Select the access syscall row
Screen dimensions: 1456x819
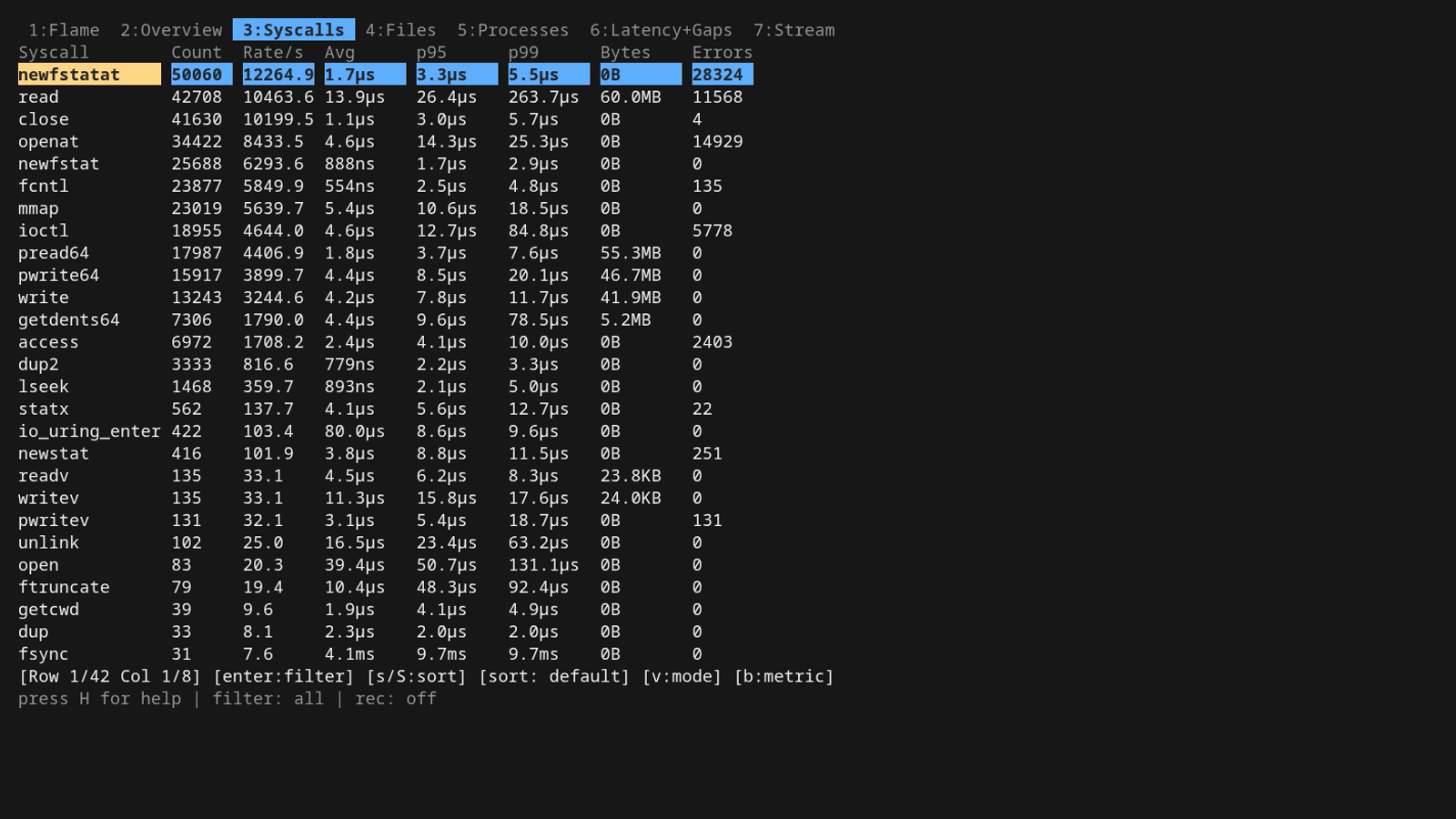[386, 342]
